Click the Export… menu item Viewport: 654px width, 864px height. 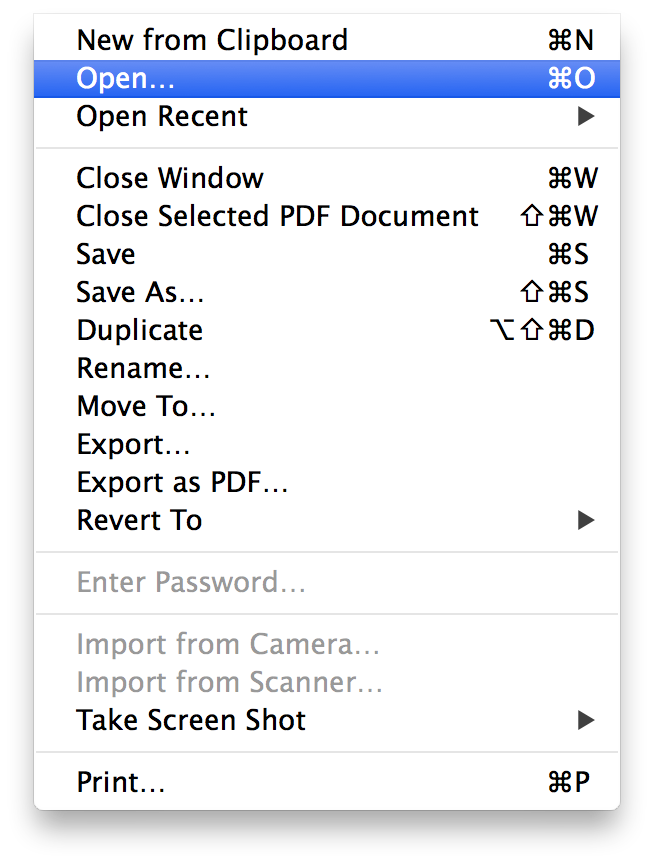point(133,444)
